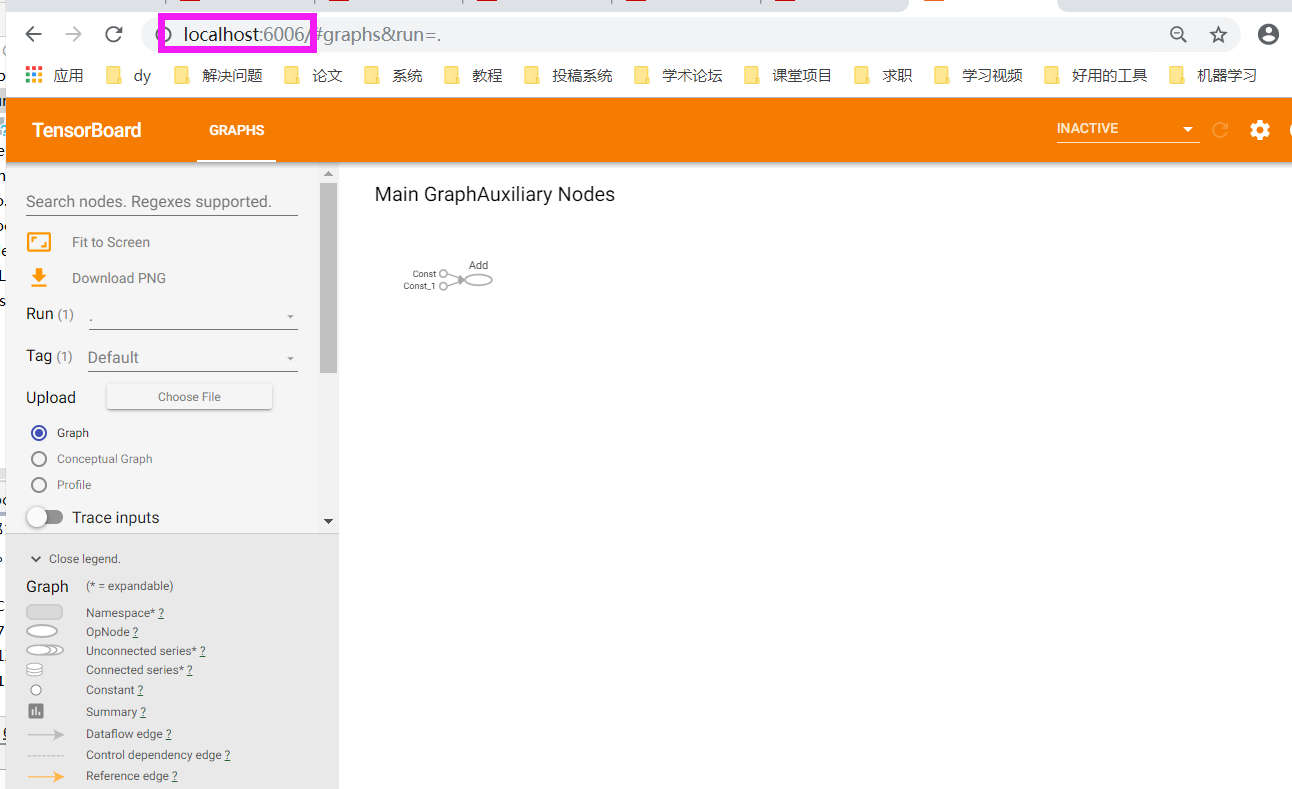Click the Download PNG arrow icon

click(39, 278)
